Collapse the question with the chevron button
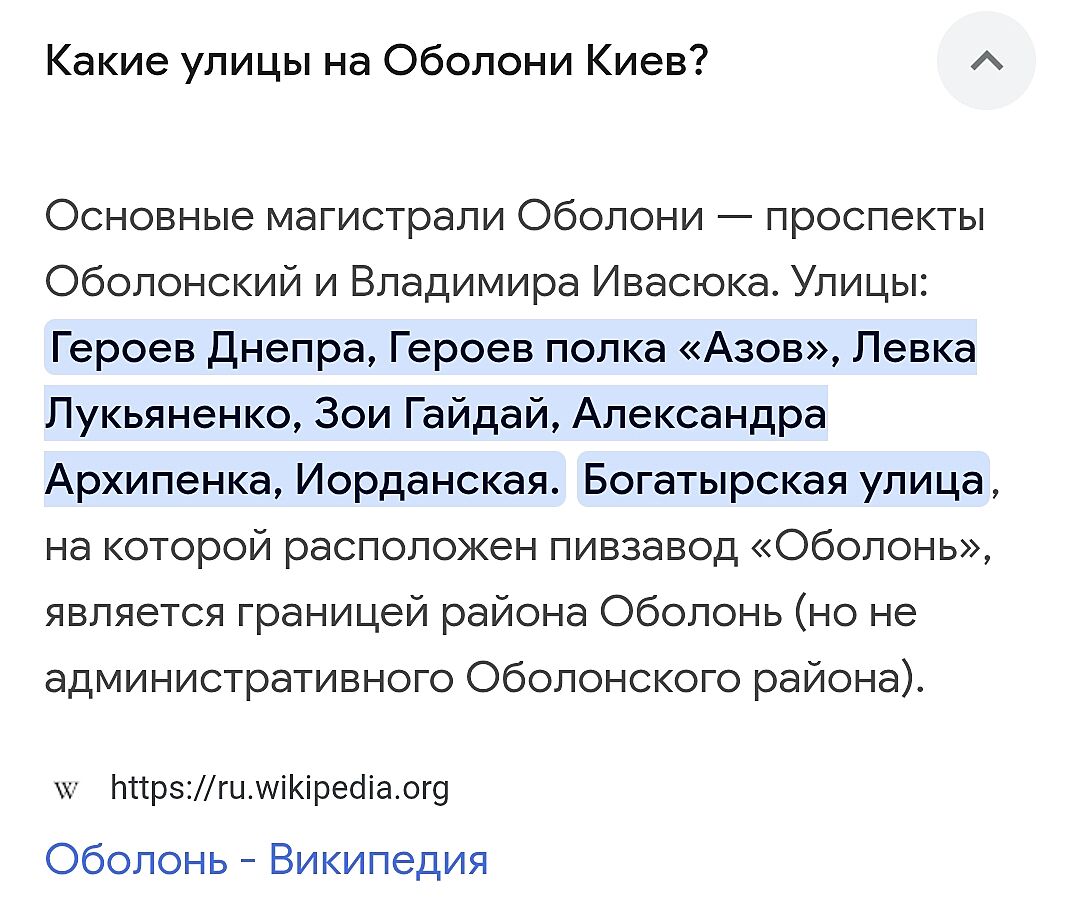1080x899 pixels. point(985,62)
